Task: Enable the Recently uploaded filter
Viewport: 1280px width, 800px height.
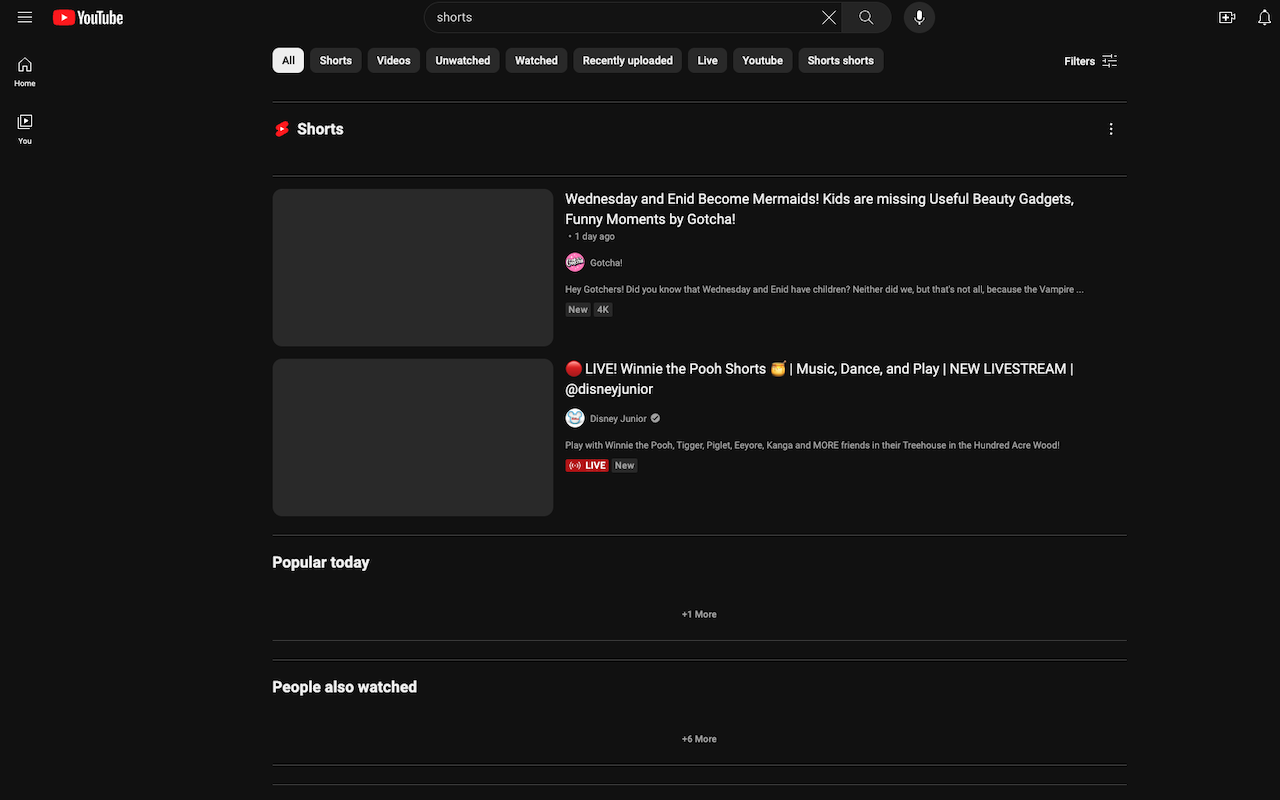Action: click(627, 60)
